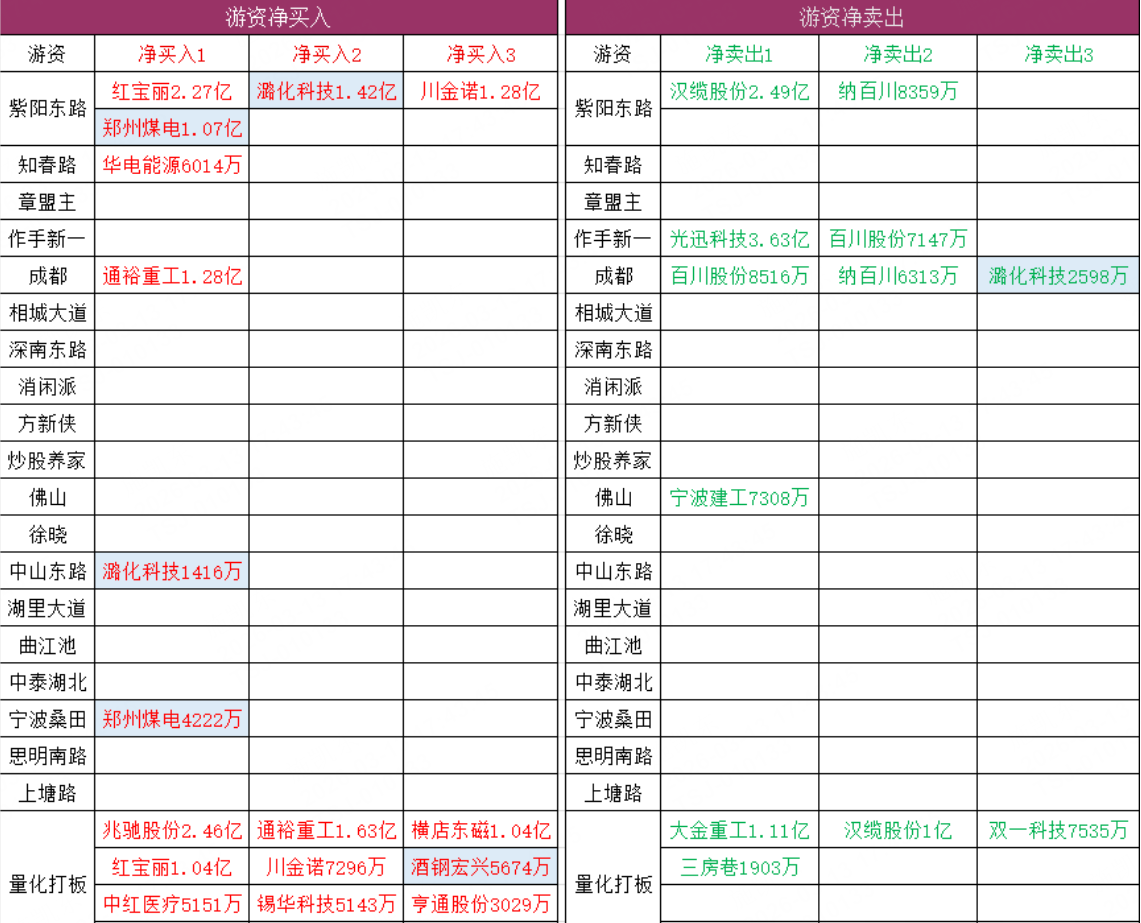Viewport: 1141px width, 923px height.
Task: Click cell 横店东磁1.04亿
Action: pos(480,831)
